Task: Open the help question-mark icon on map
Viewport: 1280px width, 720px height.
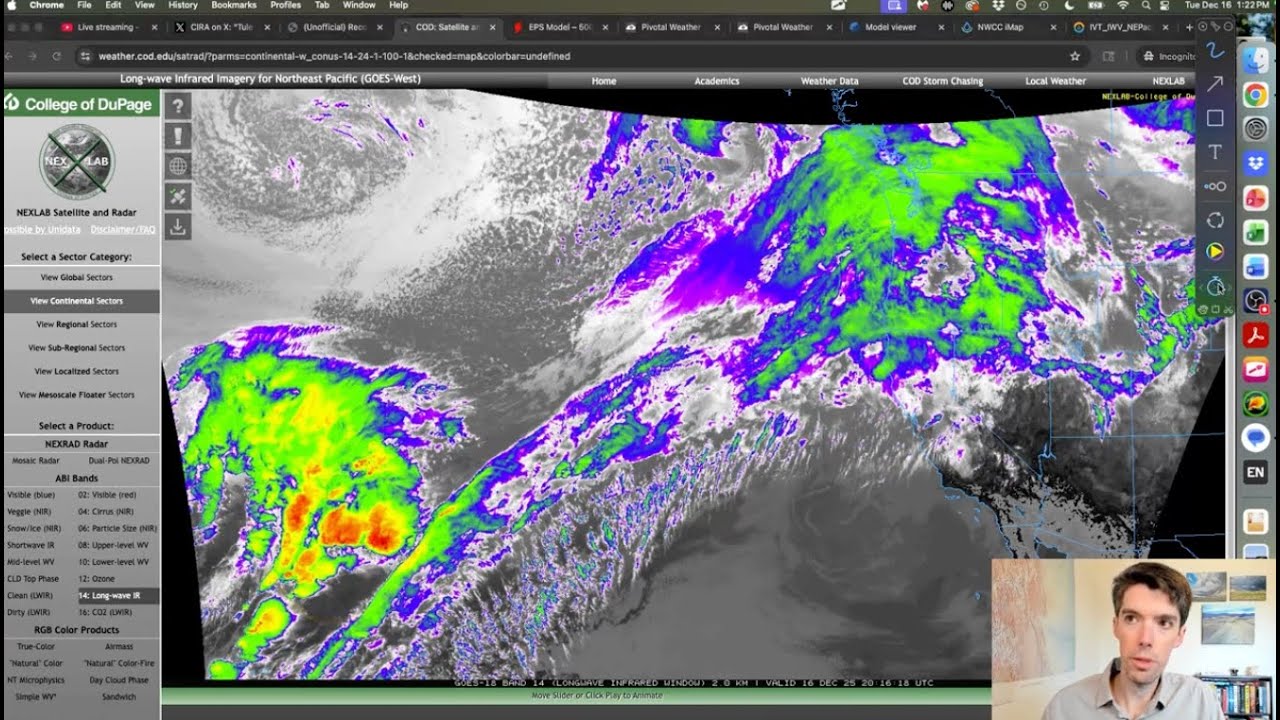Action: click(x=177, y=105)
